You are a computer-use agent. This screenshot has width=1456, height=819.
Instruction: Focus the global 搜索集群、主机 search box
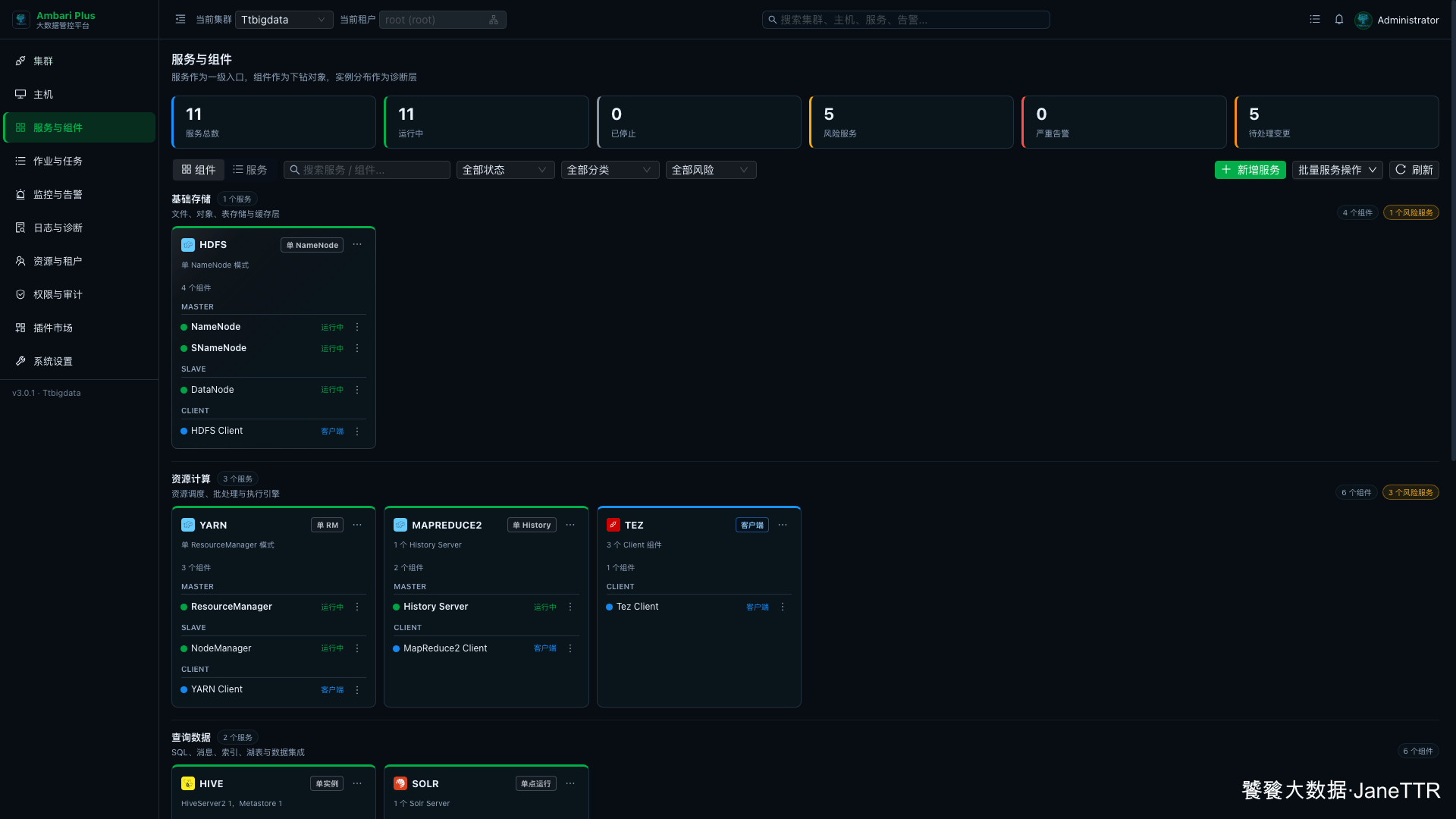906,20
